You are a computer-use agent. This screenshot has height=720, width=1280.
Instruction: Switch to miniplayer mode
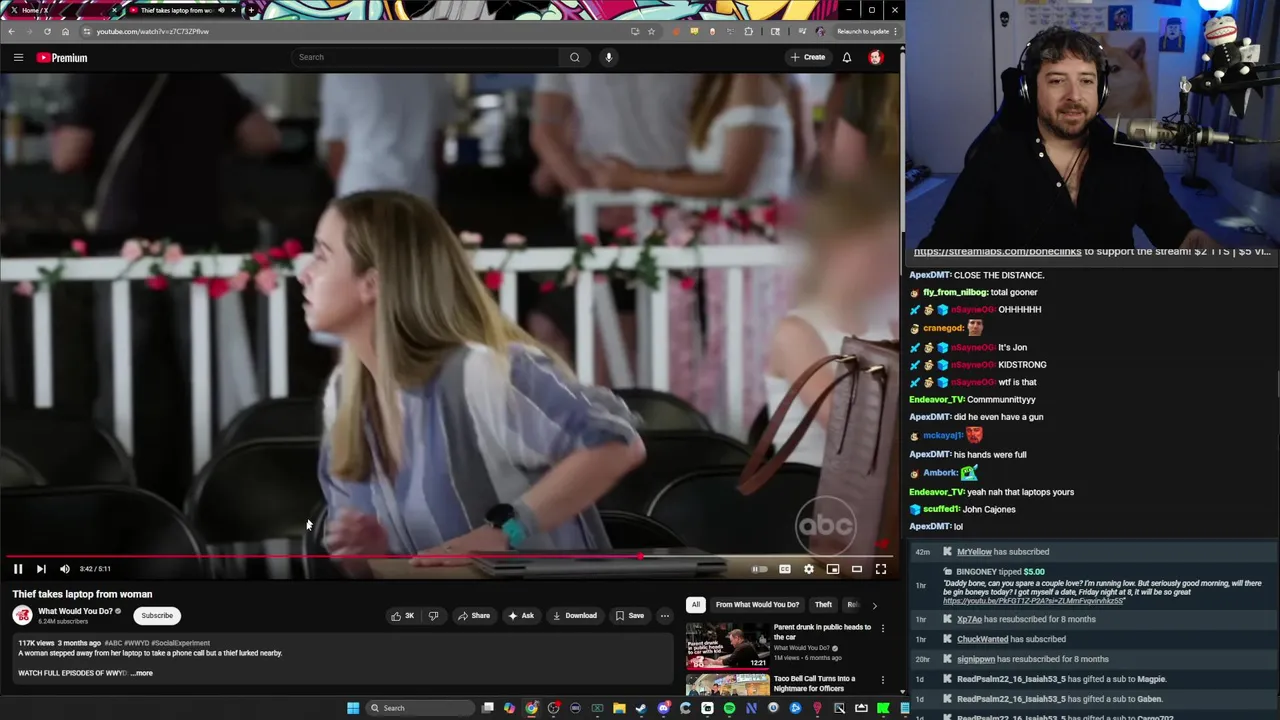[x=833, y=569]
